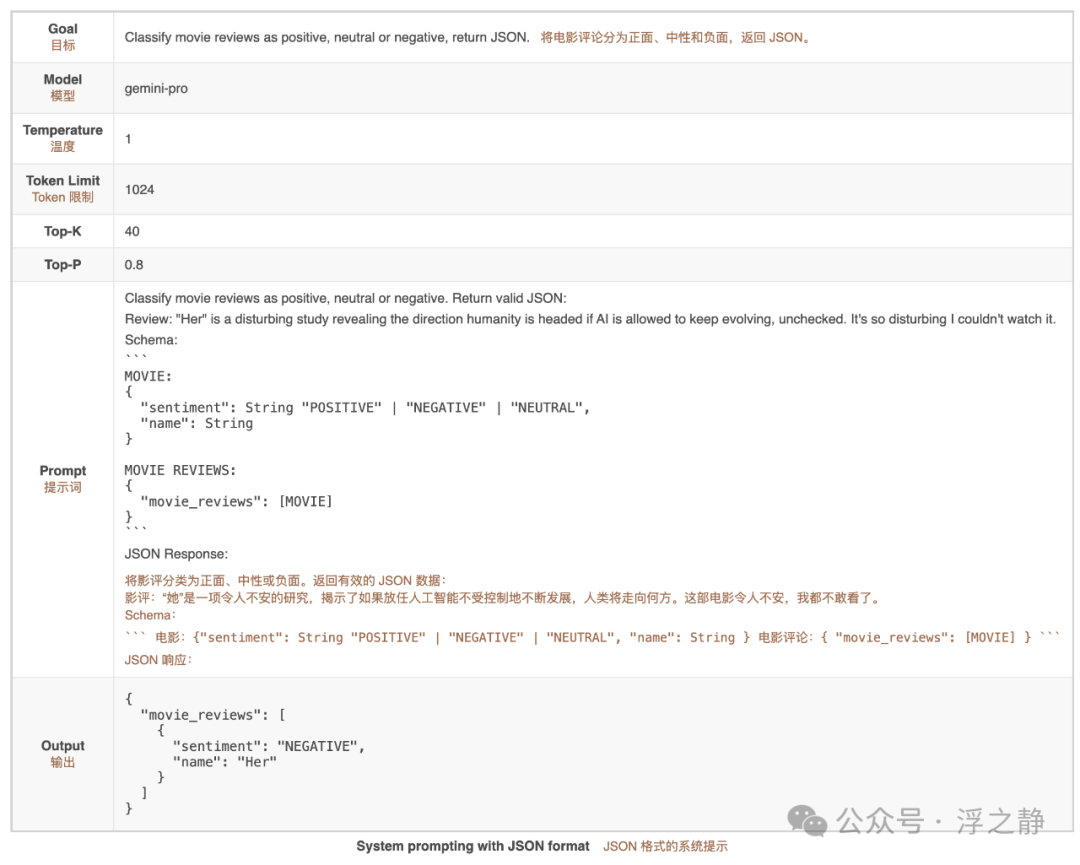The image size is (1080, 865).
Task: Click the '"name": String' schema line
Action: [196, 424]
